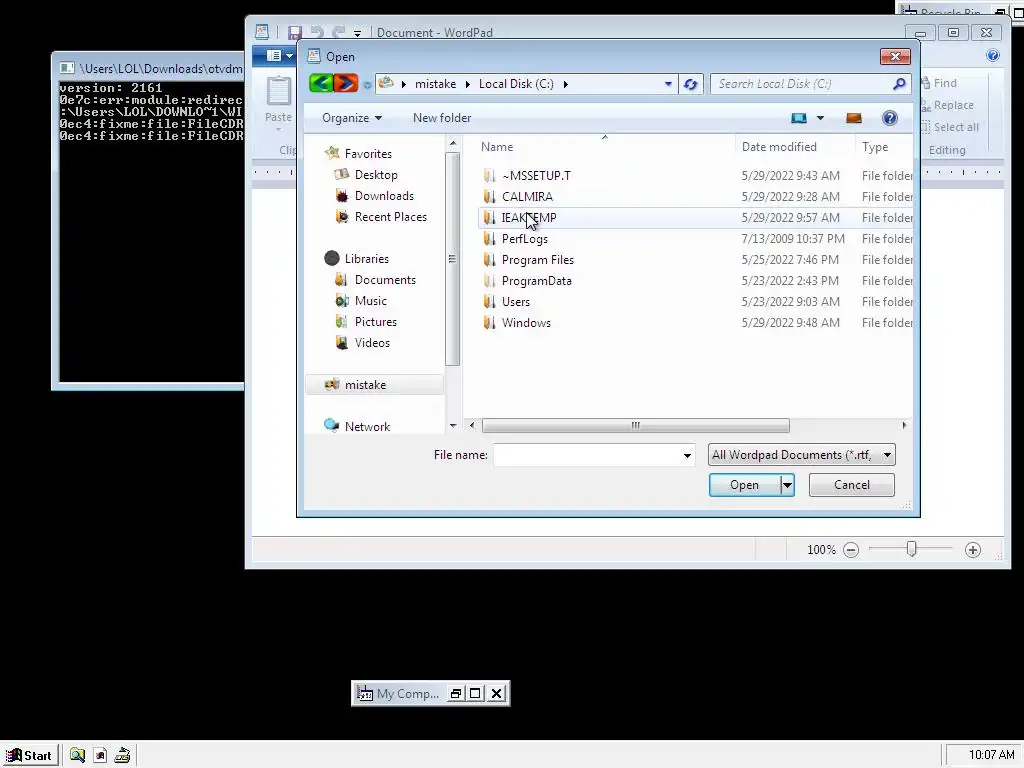The height and width of the screenshot is (768, 1024).
Task: Click Find in WordPad Editing group
Action: tap(939, 83)
